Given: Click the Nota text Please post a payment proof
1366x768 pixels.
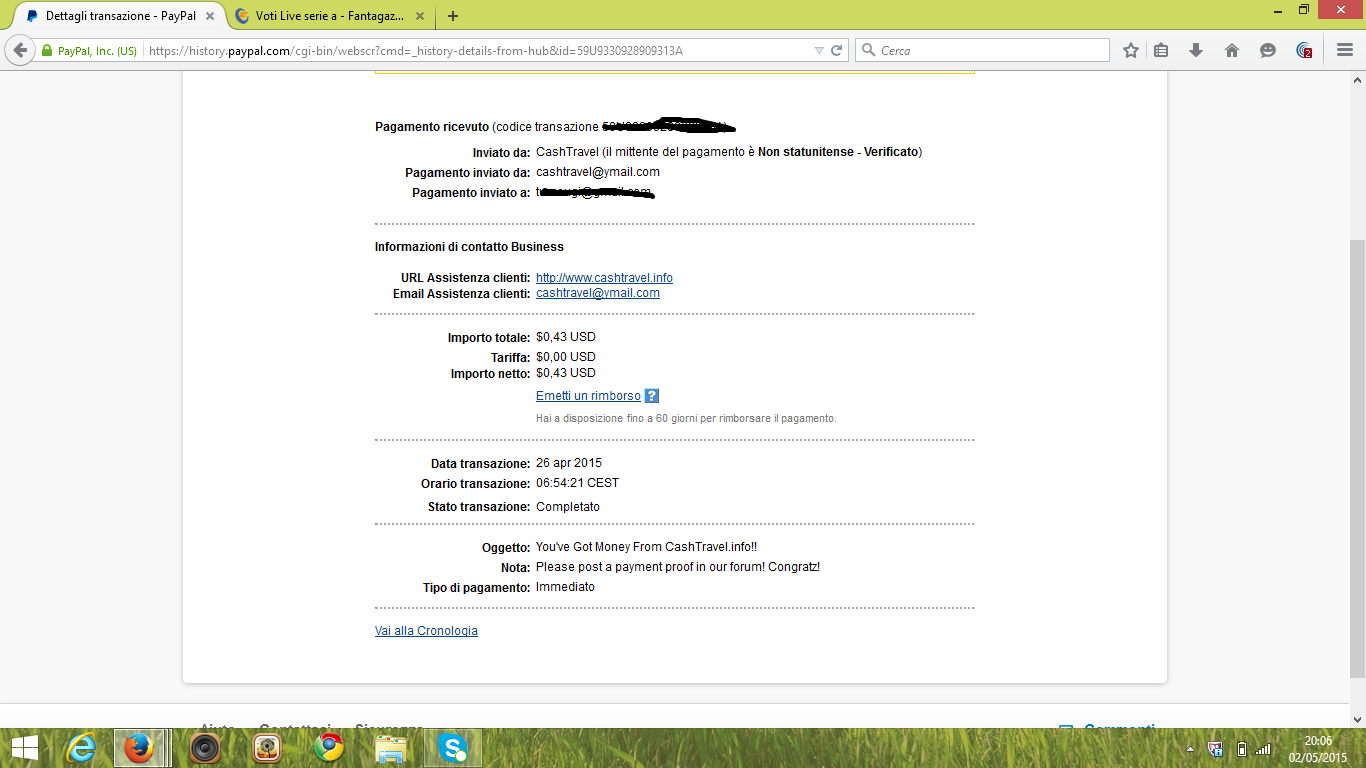Looking at the screenshot, I should (678, 567).
